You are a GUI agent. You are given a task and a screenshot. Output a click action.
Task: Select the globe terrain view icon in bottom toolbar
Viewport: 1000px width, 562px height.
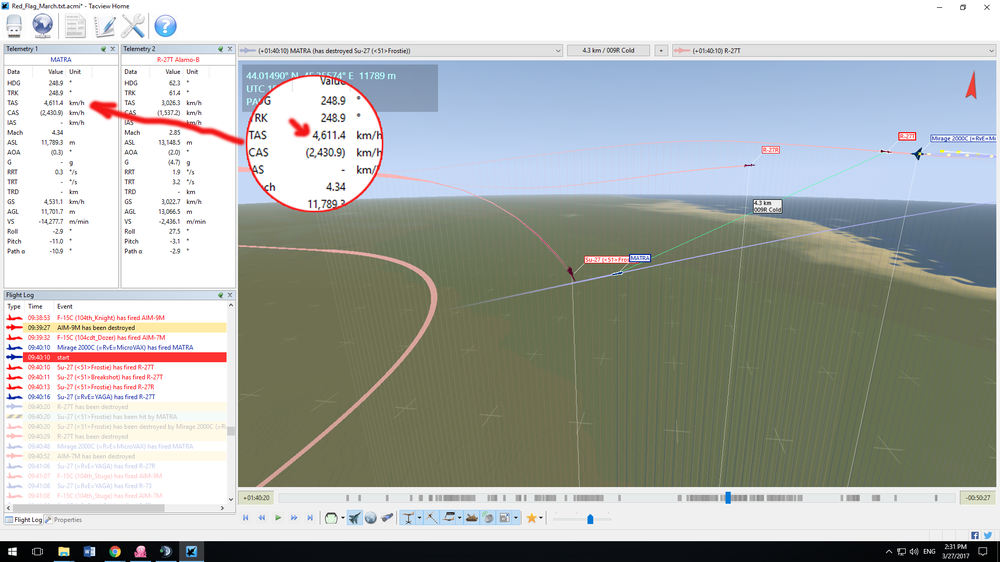[371, 518]
